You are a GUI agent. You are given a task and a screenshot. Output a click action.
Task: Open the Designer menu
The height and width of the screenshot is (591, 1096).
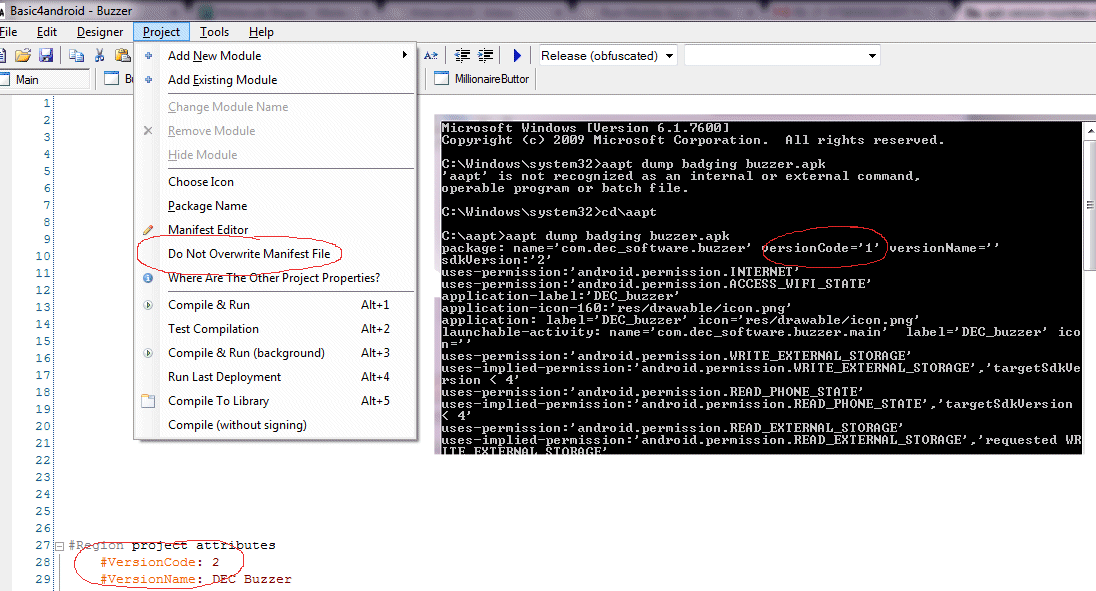(x=100, y=32)
